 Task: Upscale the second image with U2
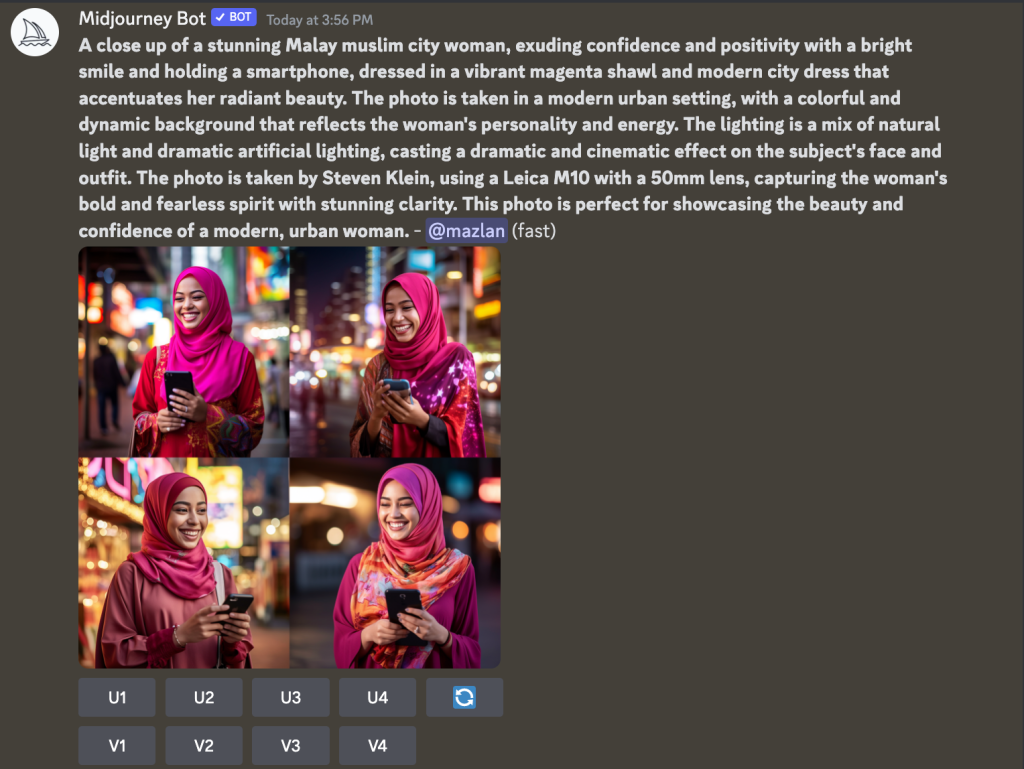click(204, 697)
